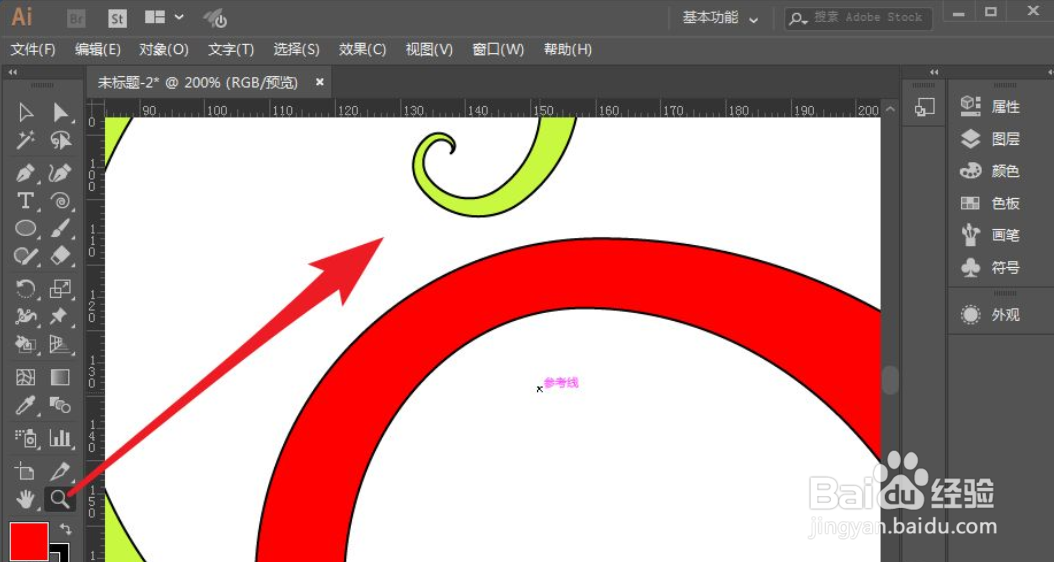The height and width of the screenshot is (562, 1054).
Task: Select the Type tool
Action: coord(26,200)
